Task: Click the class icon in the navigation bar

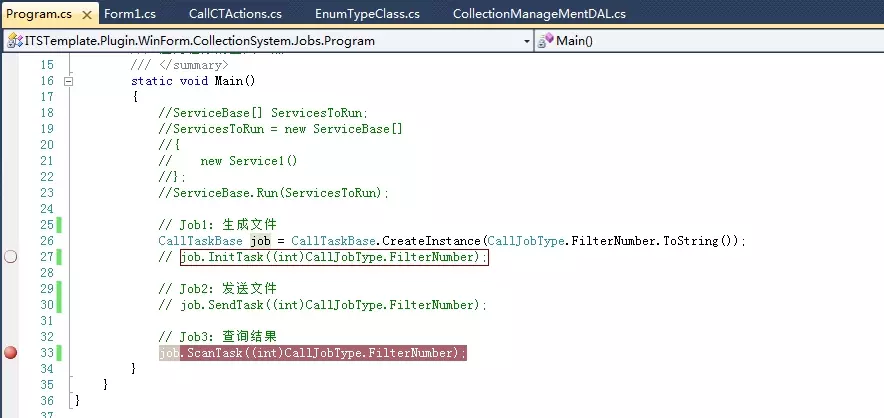Action: (x=13, y=41)
